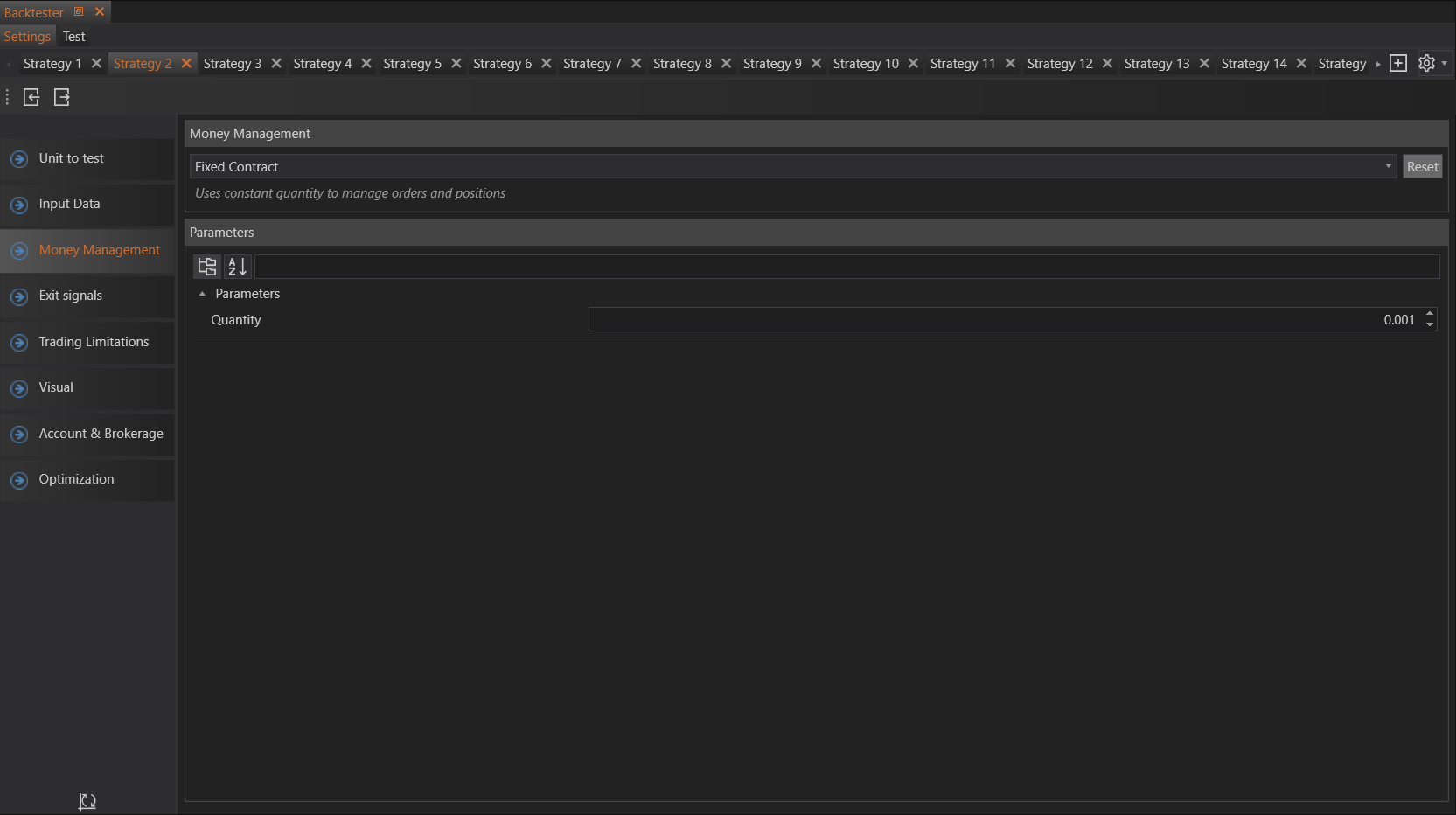
Task: Pop out the Backtester panel window
Action: [79, 12]
